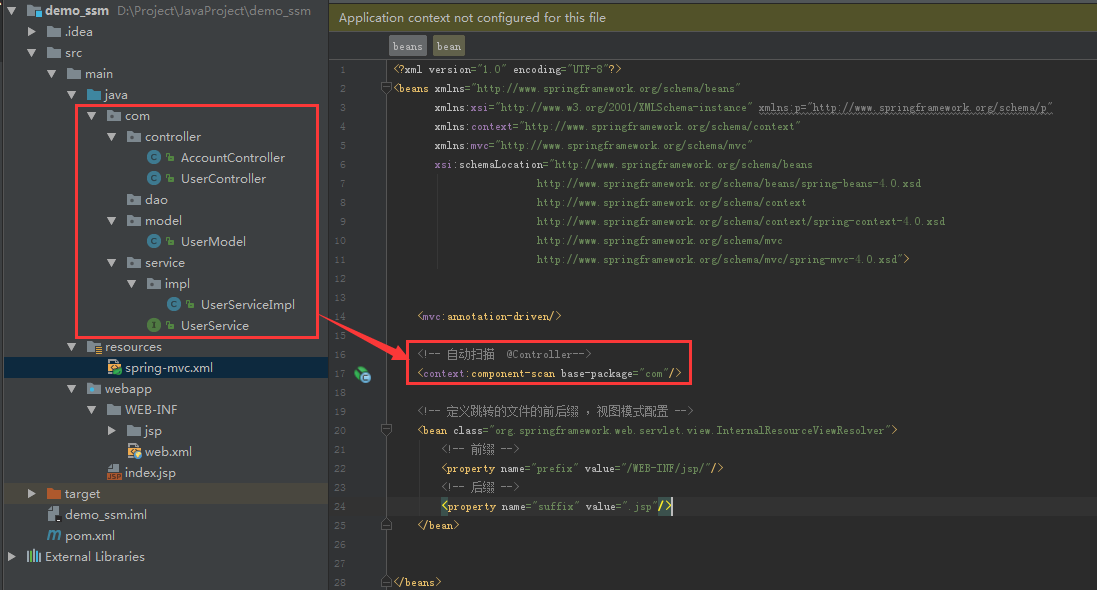Image resolution: width=1097 pixels, height=590 pixels.
Task: Collapse the com package arrow
Action: click(x=92, y=115)
